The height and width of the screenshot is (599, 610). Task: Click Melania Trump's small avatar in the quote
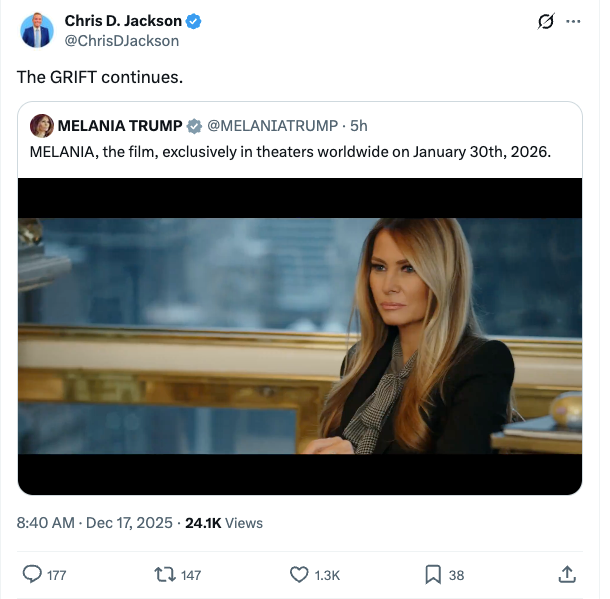[x=42, y=125]
